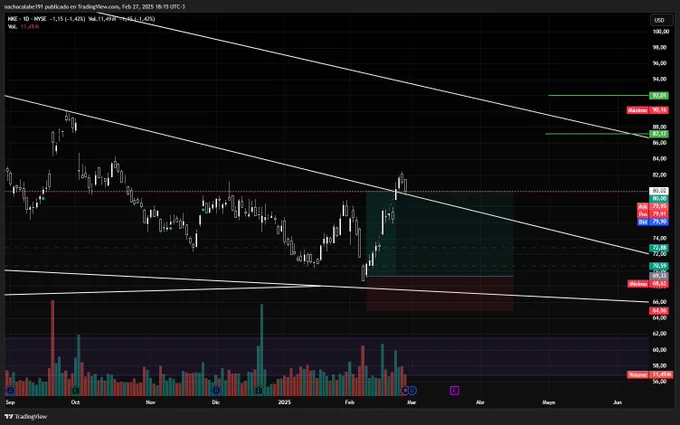Click the 94,00 price axis label

[660, 79]
